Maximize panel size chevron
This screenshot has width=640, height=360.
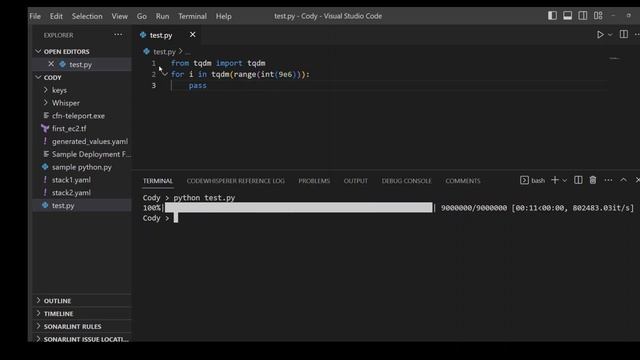click(x=623, y=180)
